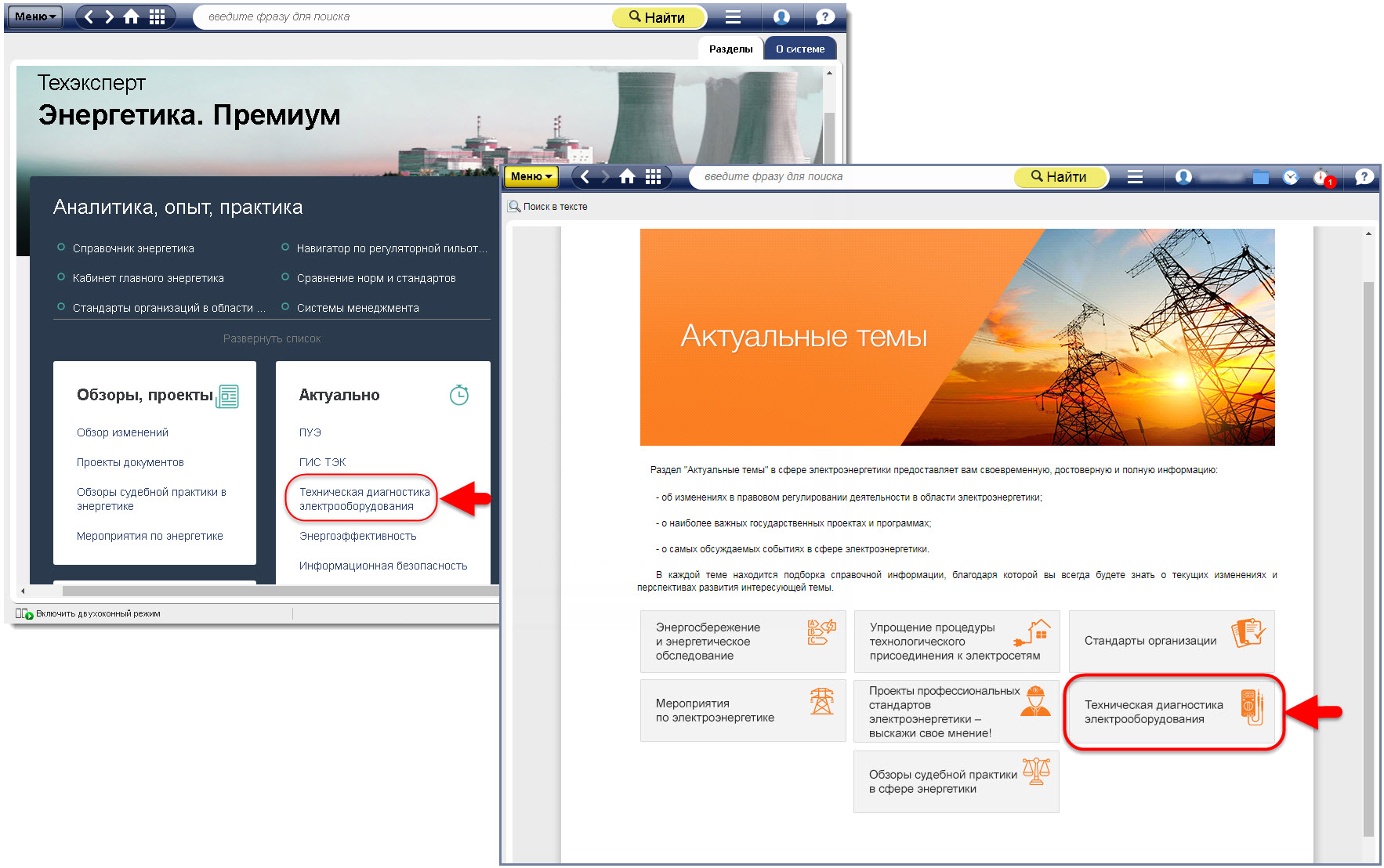1384x868 pixels.
Task: Open Упрощение процедуры технологического присоединения tile
Action: [x=957, y=642]
